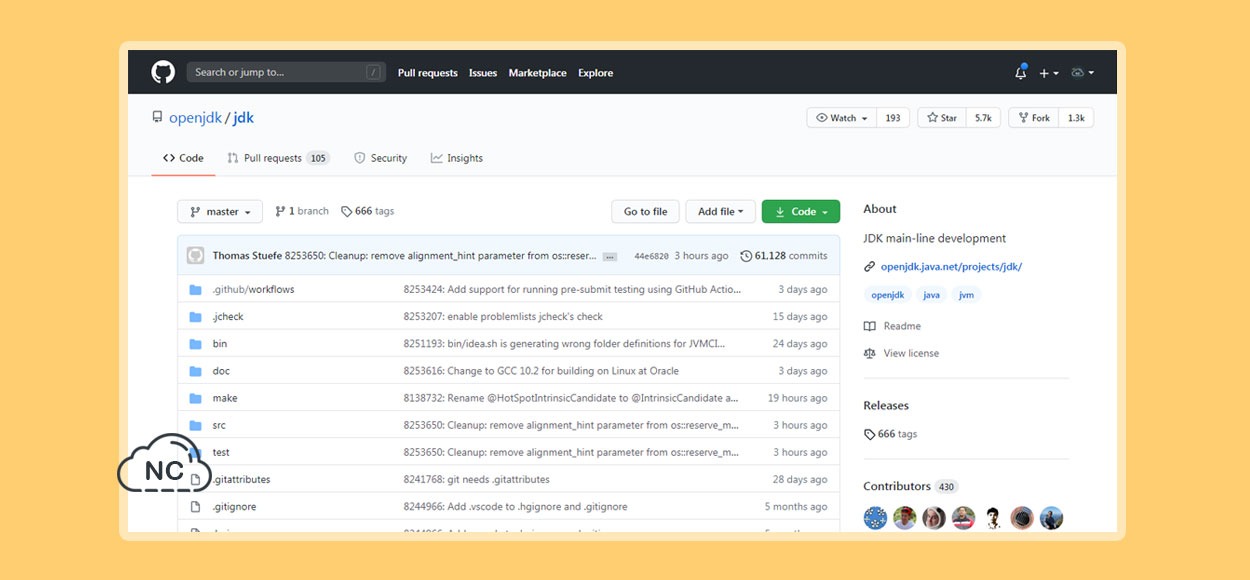1250x580 pixels.
Task: Click Thomas Stuefe's commit author avatar
Action: (x=196, y=256)
